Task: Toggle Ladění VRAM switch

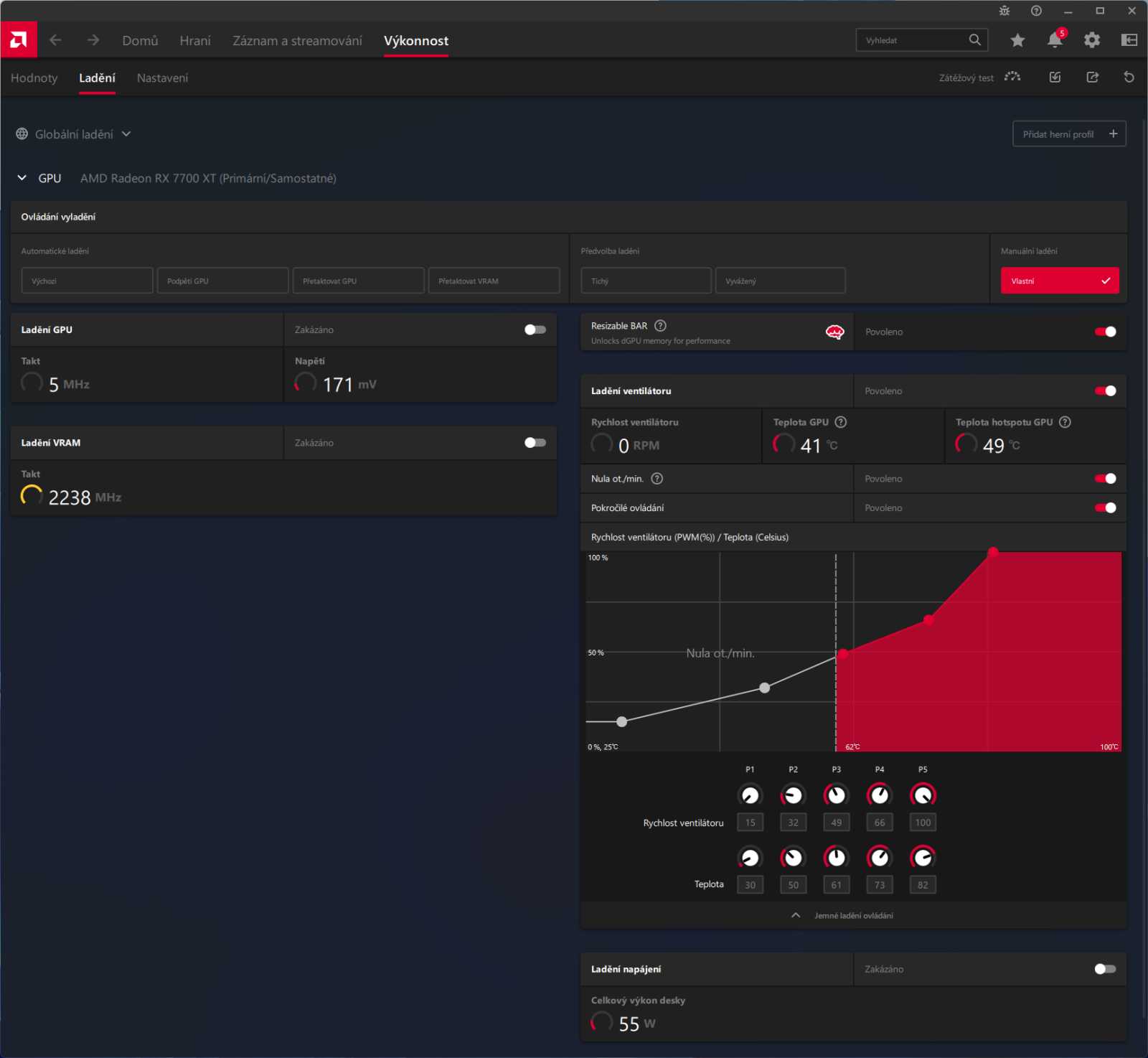Action: [x=535, y=443]
